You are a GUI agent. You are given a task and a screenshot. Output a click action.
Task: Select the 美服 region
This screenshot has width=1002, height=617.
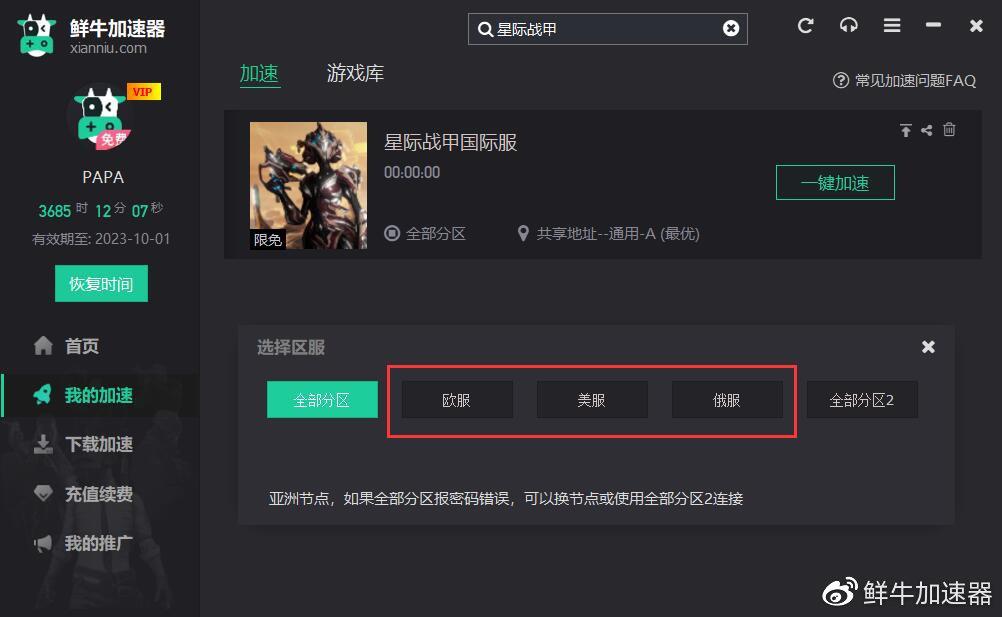592,400
